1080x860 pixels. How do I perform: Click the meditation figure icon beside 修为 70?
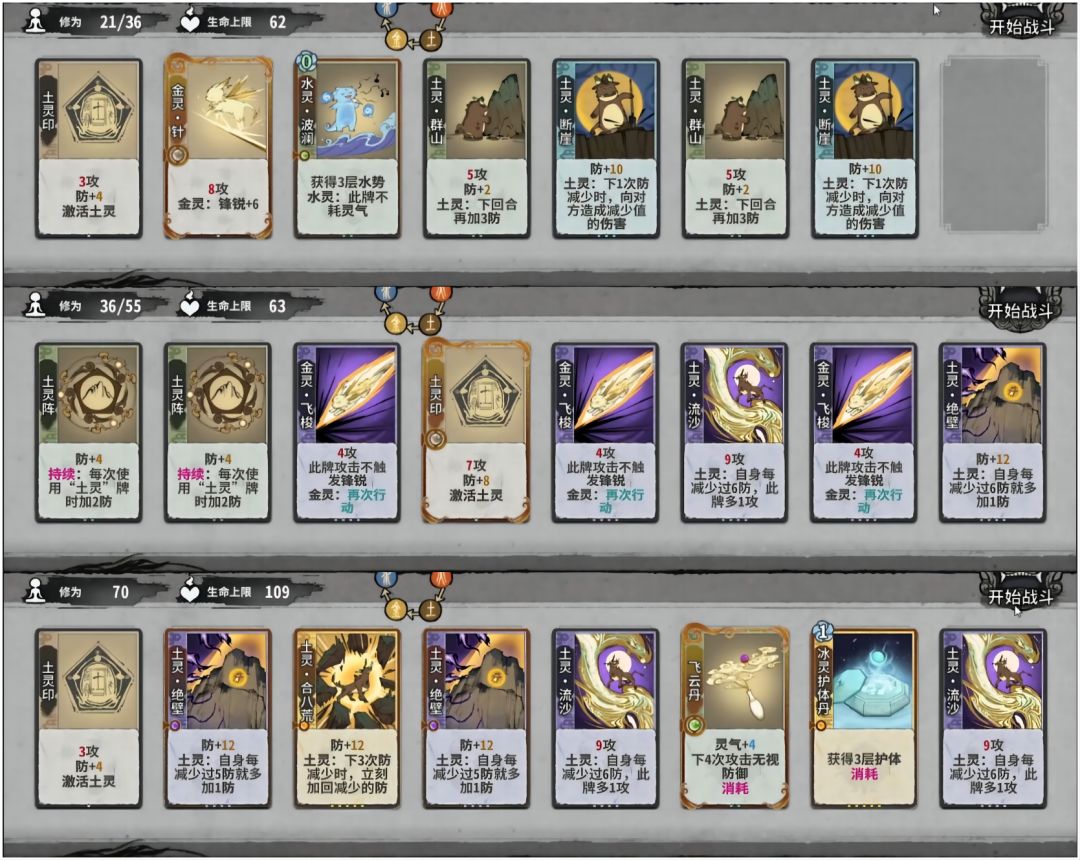pos(34,591)
